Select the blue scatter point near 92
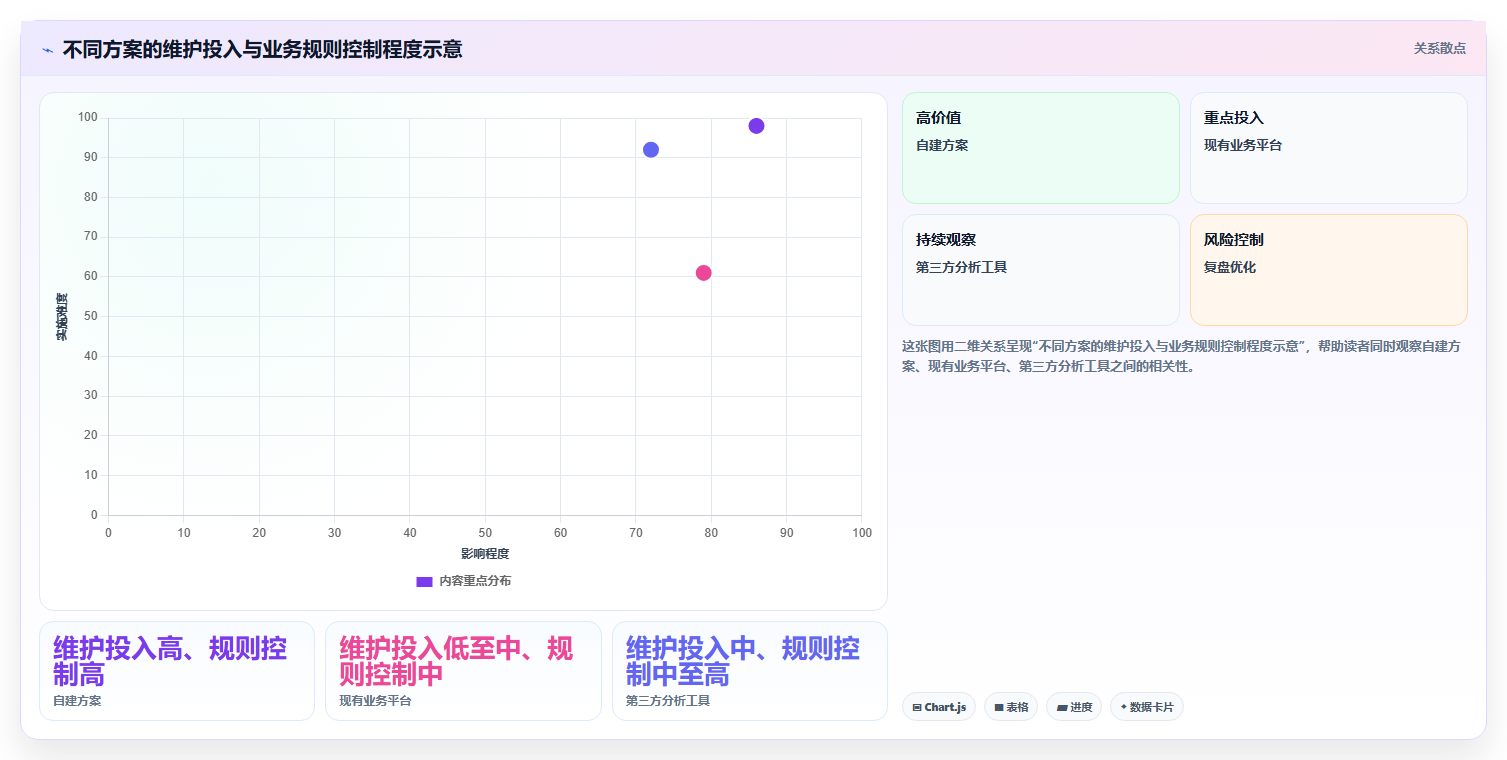This screenshot has width=1507, height=760. [651, 150]
